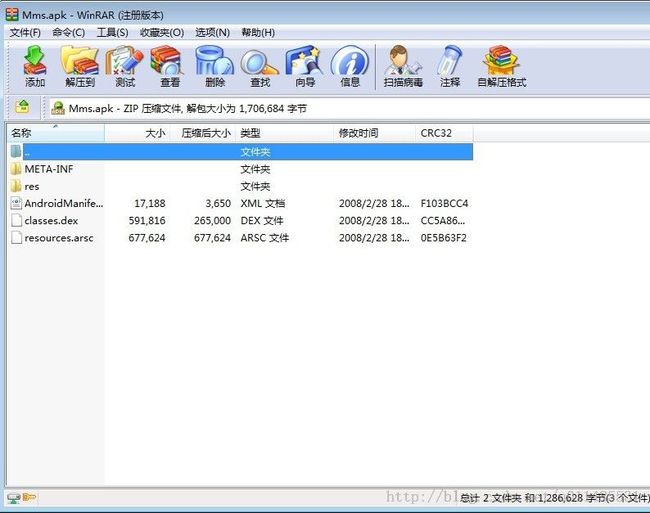Image resolution: width=650 pixels, height=513 pixels.
Task: Click packed size value 265,000
Action: click(x=212, y=221)
